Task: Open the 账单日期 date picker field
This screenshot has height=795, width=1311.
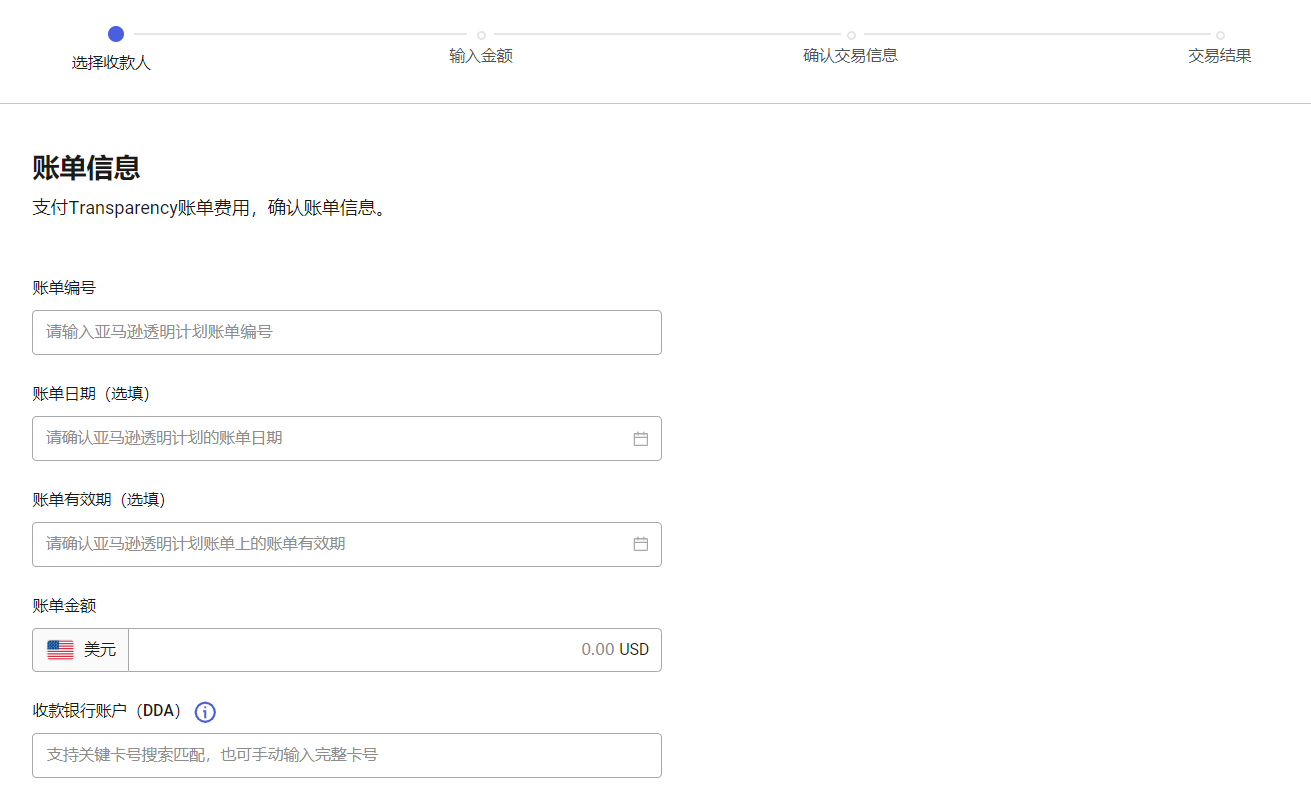Action: click(330, 438)
